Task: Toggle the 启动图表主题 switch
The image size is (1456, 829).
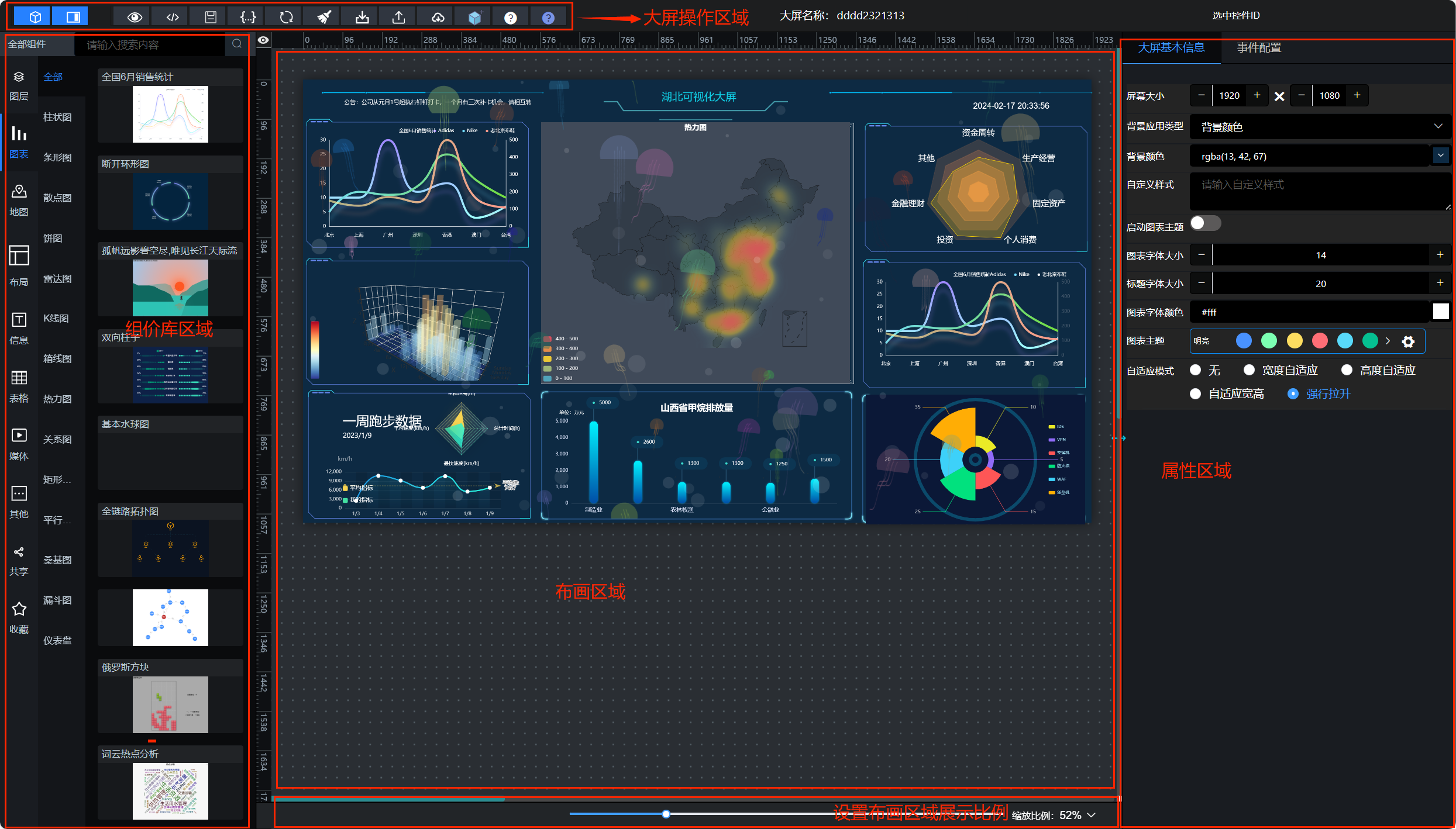Action: click(x=1206, y=223)
